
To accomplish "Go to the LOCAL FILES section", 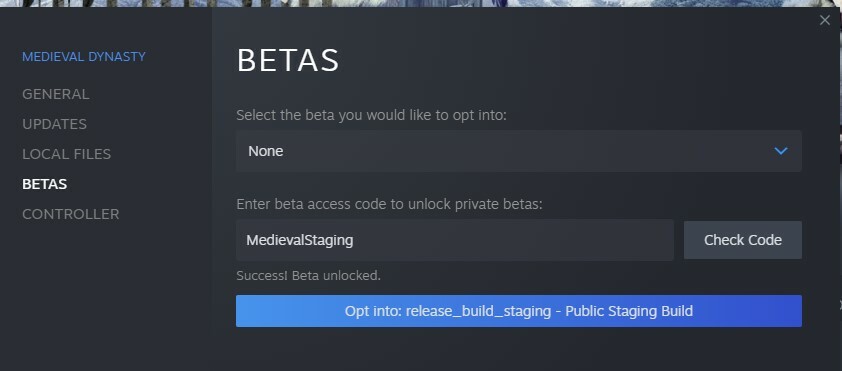I will 67,154.
